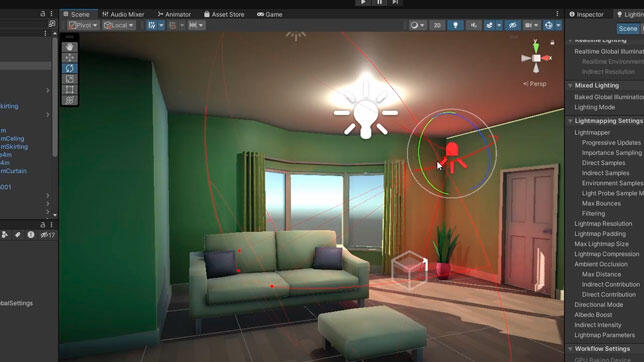
Task: Open the Inspector tab
Action: 586,14
